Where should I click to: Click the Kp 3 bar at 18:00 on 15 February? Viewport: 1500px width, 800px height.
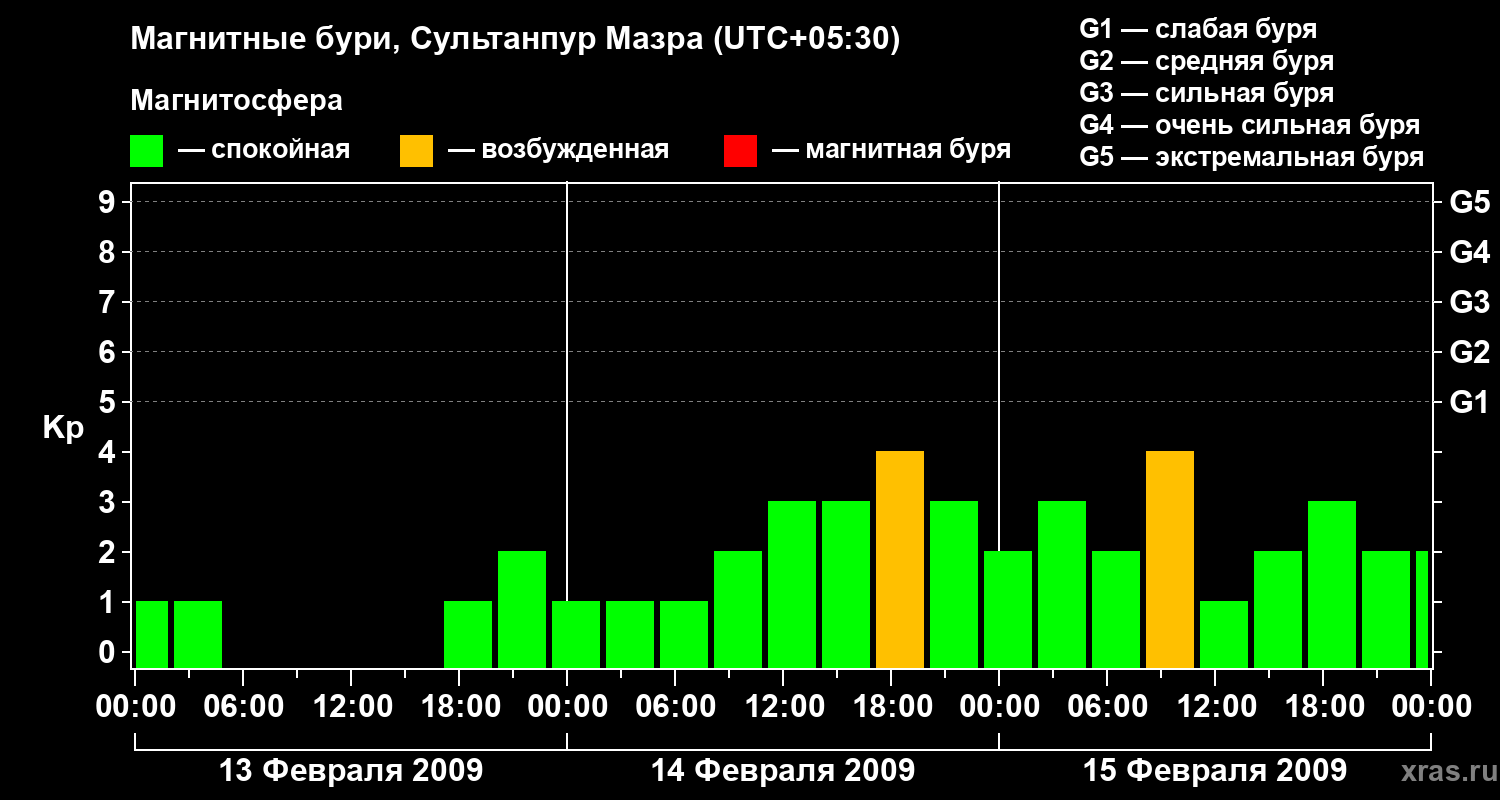[x=1332, y=585]
